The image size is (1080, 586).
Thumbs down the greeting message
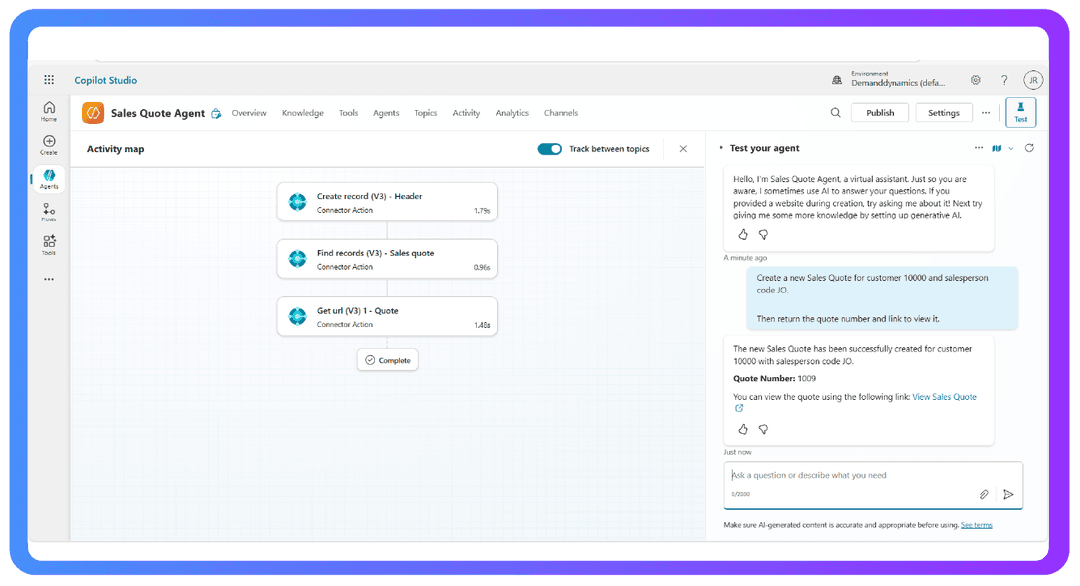coord(763,235)
